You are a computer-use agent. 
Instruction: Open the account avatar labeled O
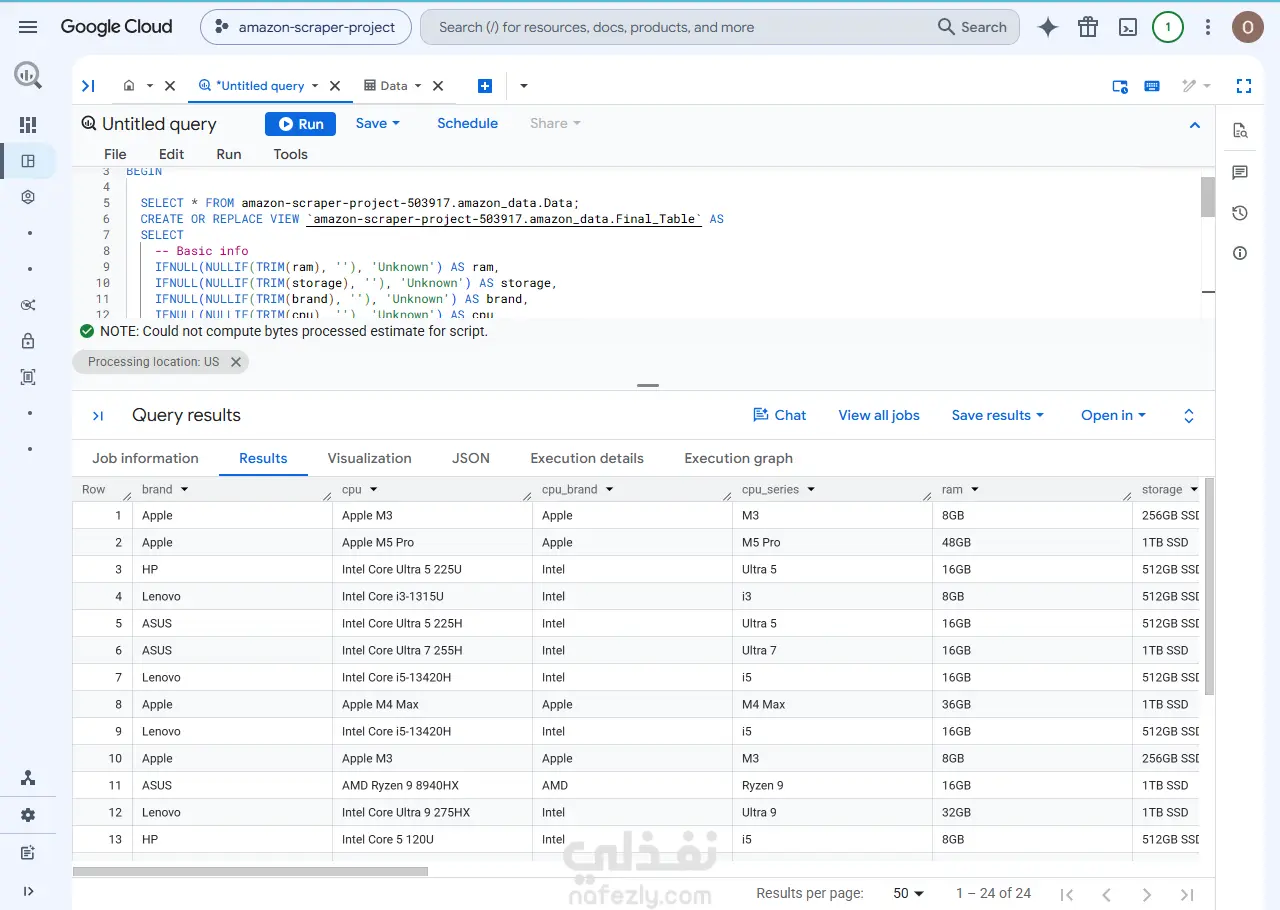(x=1247, y=27)
